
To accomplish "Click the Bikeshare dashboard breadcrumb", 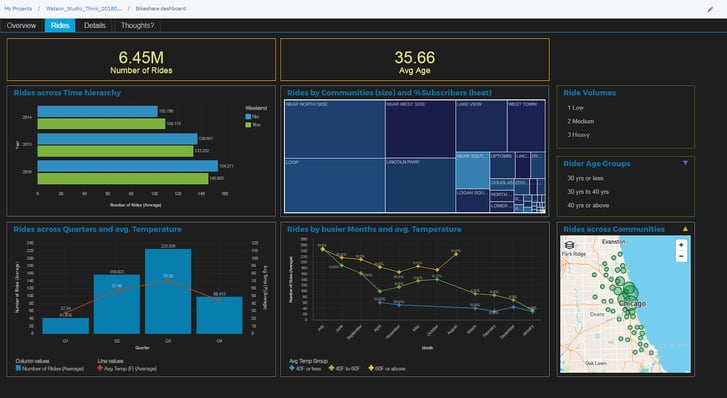I will [161, 9].
